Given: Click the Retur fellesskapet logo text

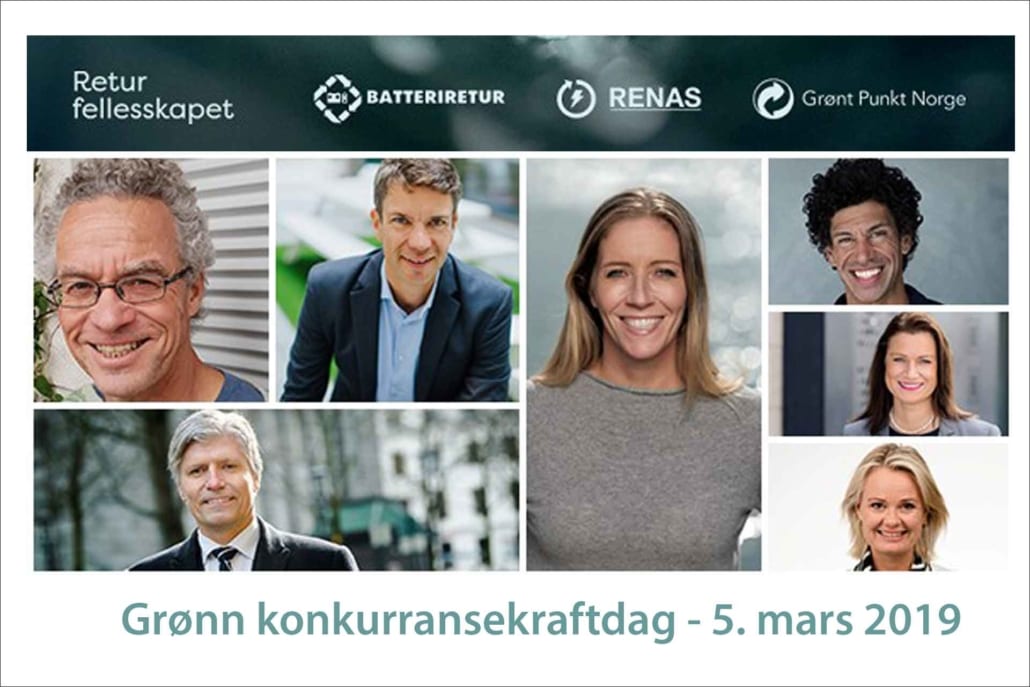Looking at the screenshot, I should coord(152,96).
